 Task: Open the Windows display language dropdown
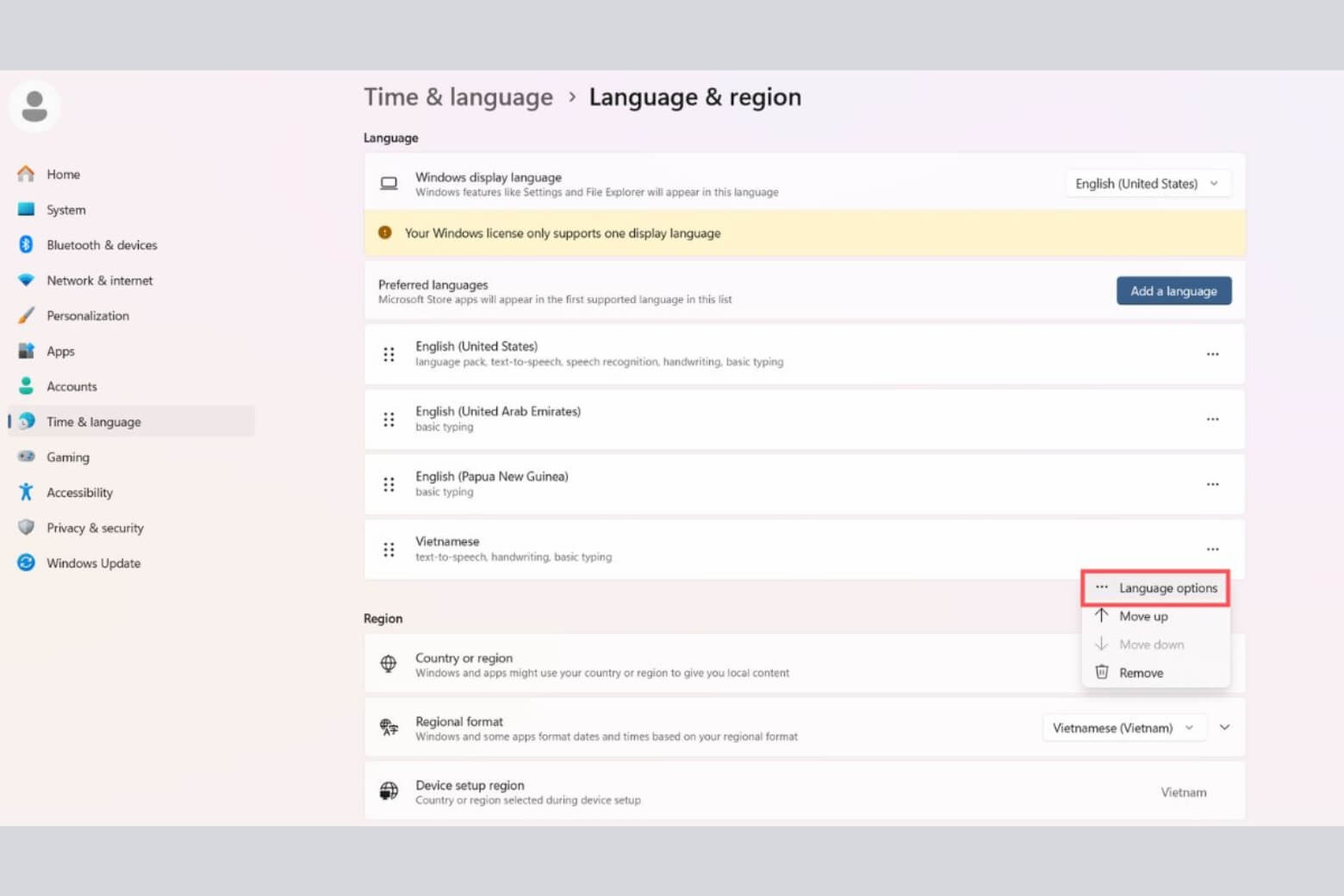[1147, 183]
